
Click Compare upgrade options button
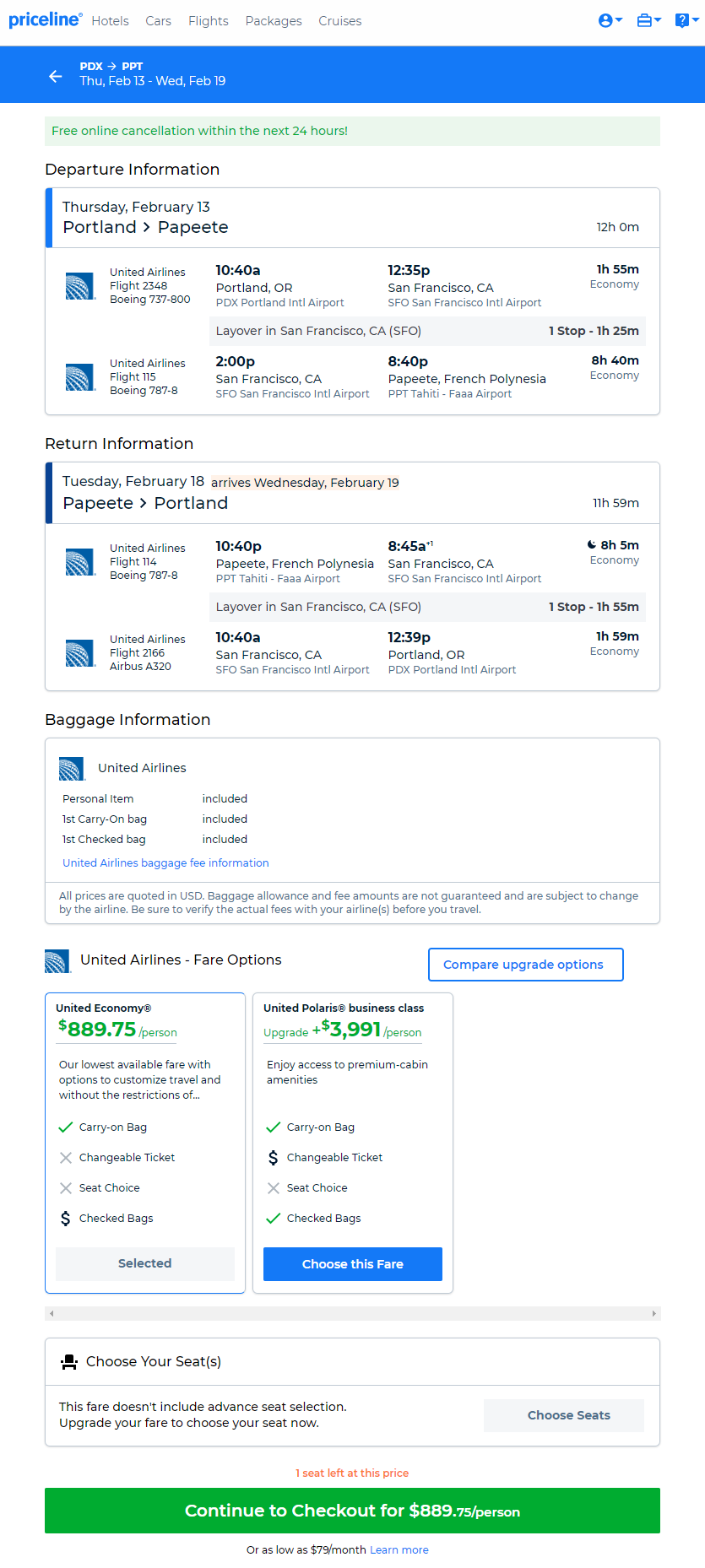(526, 965)
